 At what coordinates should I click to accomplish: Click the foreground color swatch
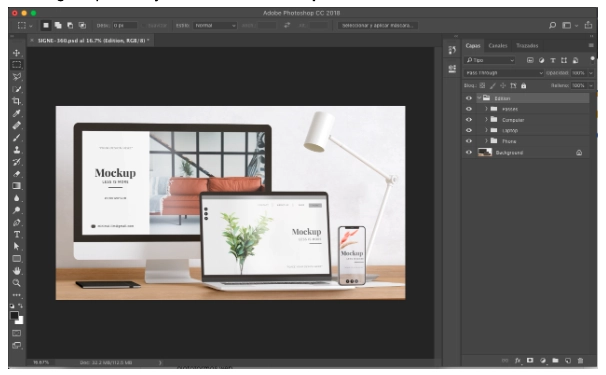coord(14,315)
